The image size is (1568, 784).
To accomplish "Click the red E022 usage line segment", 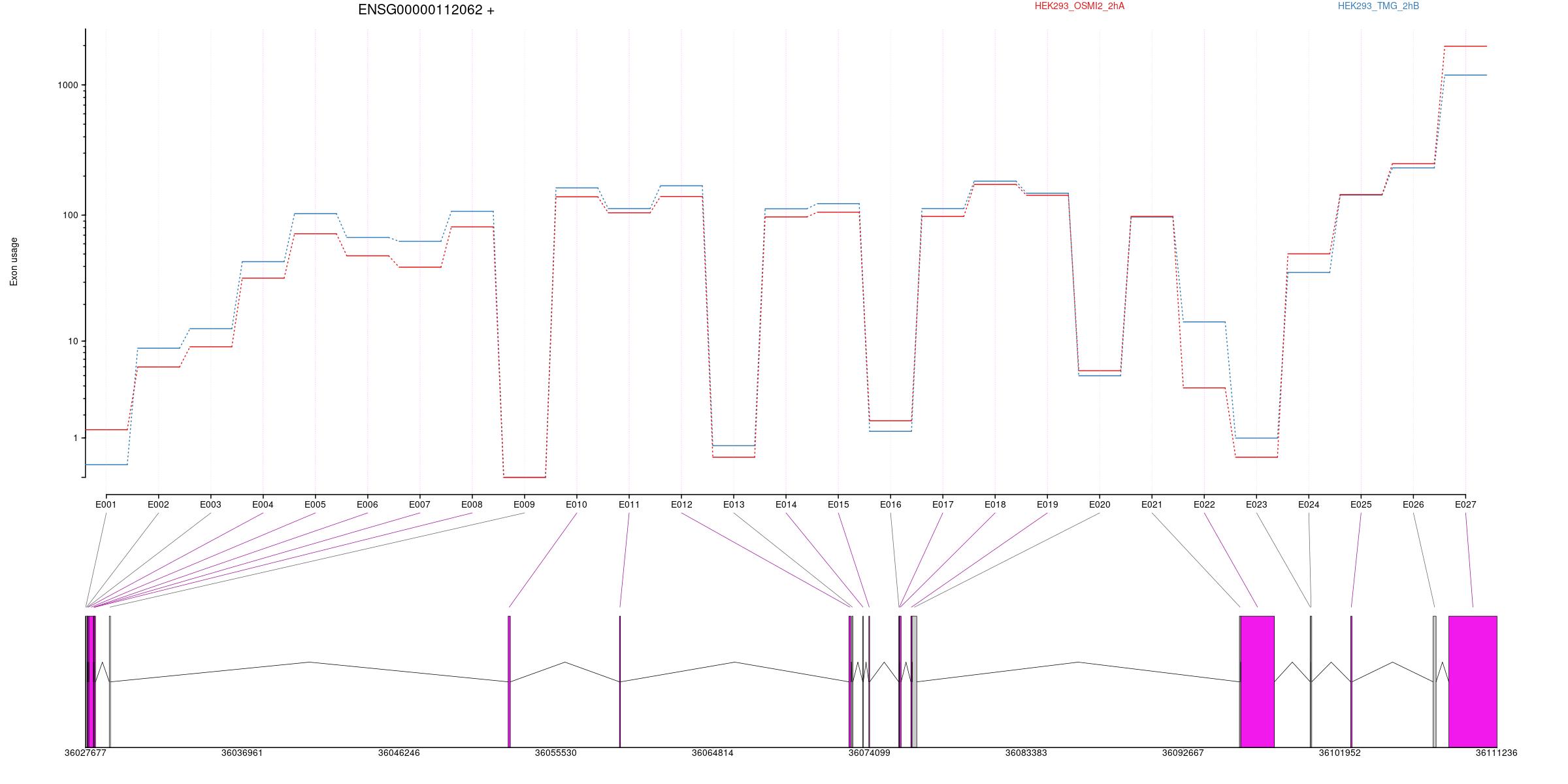I will click(1204, 388).
